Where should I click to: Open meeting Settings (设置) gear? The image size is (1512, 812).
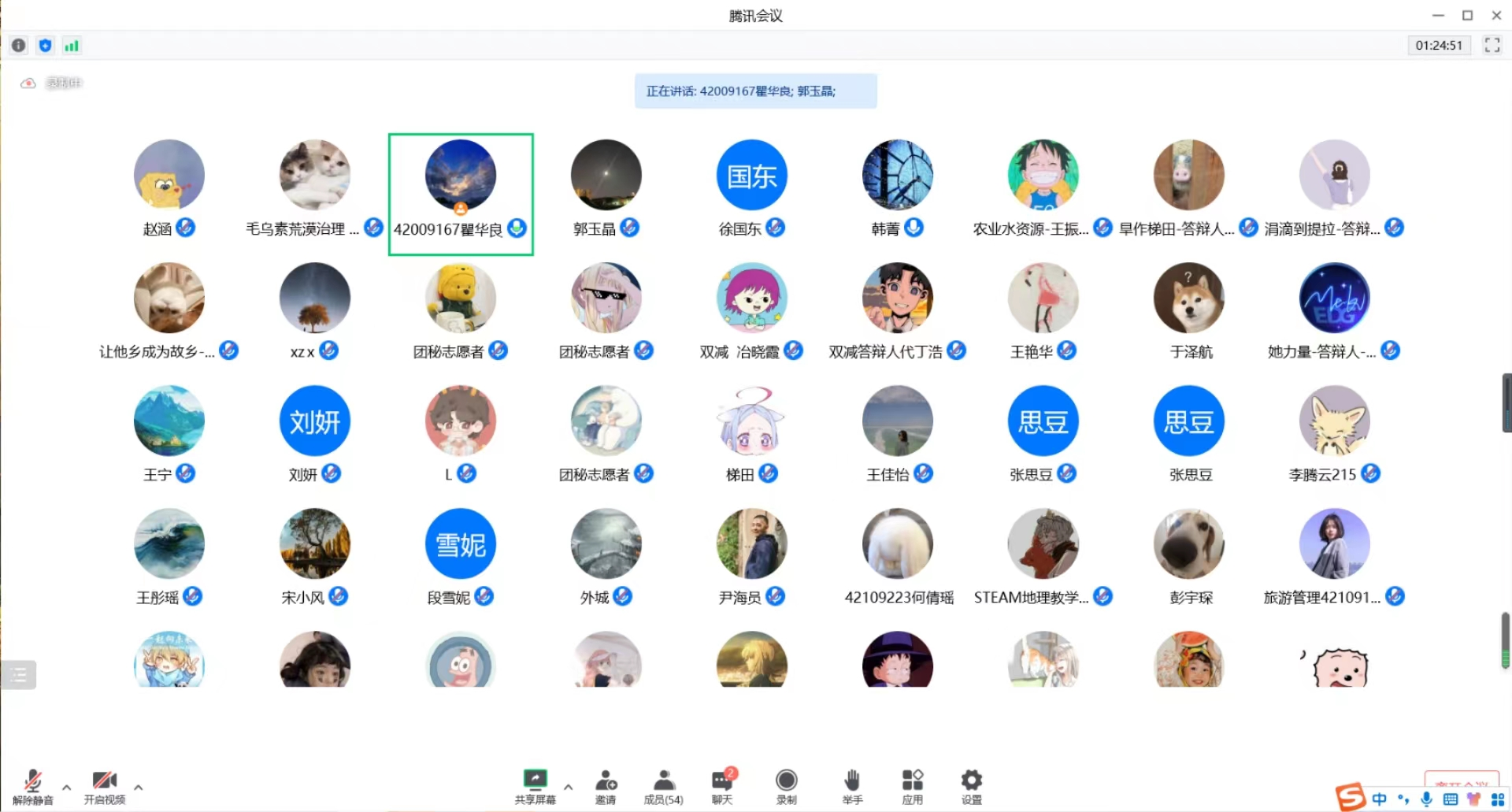(x=971, y=786)
